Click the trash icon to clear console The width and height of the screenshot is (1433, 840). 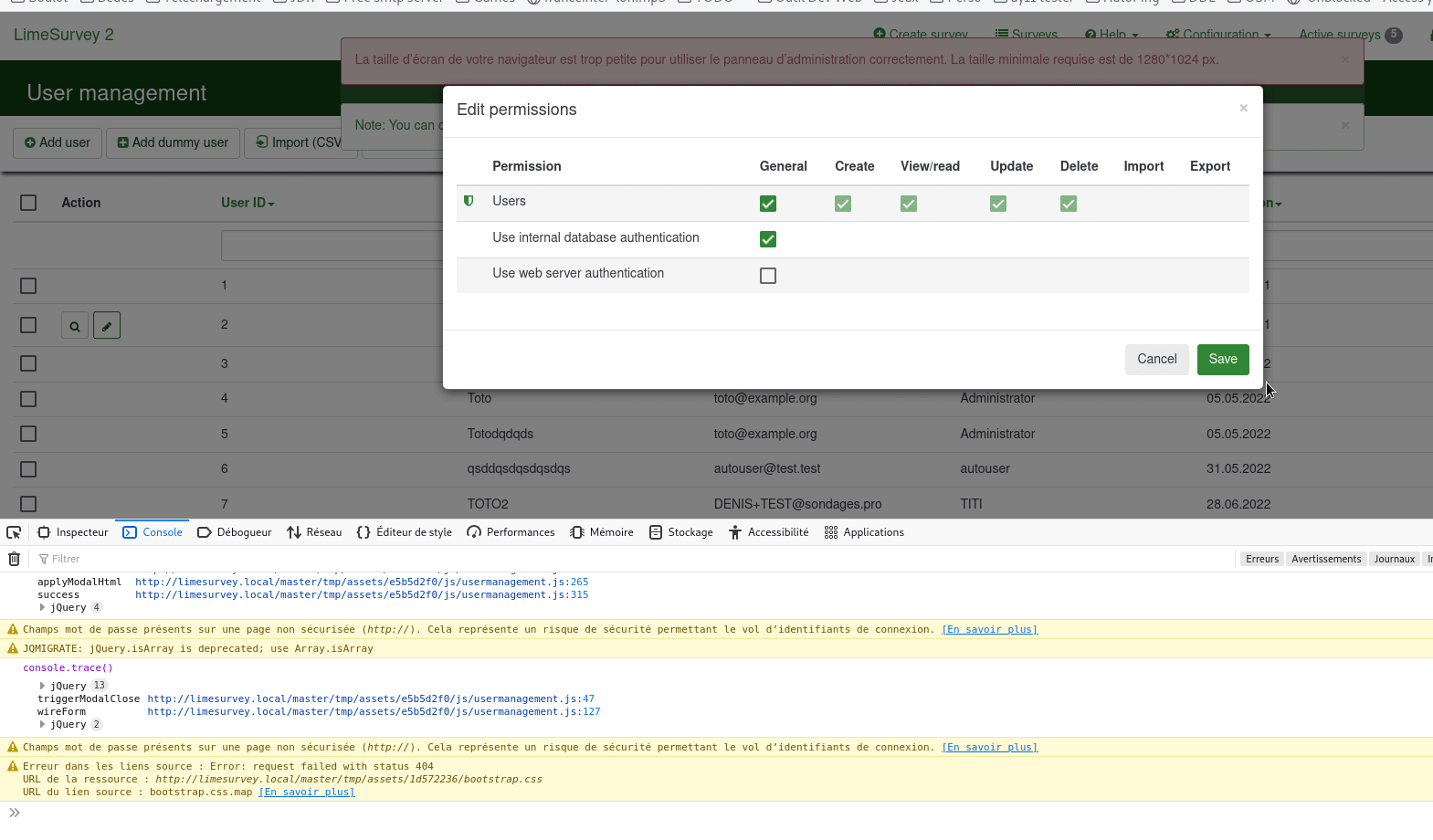[15, 559]
